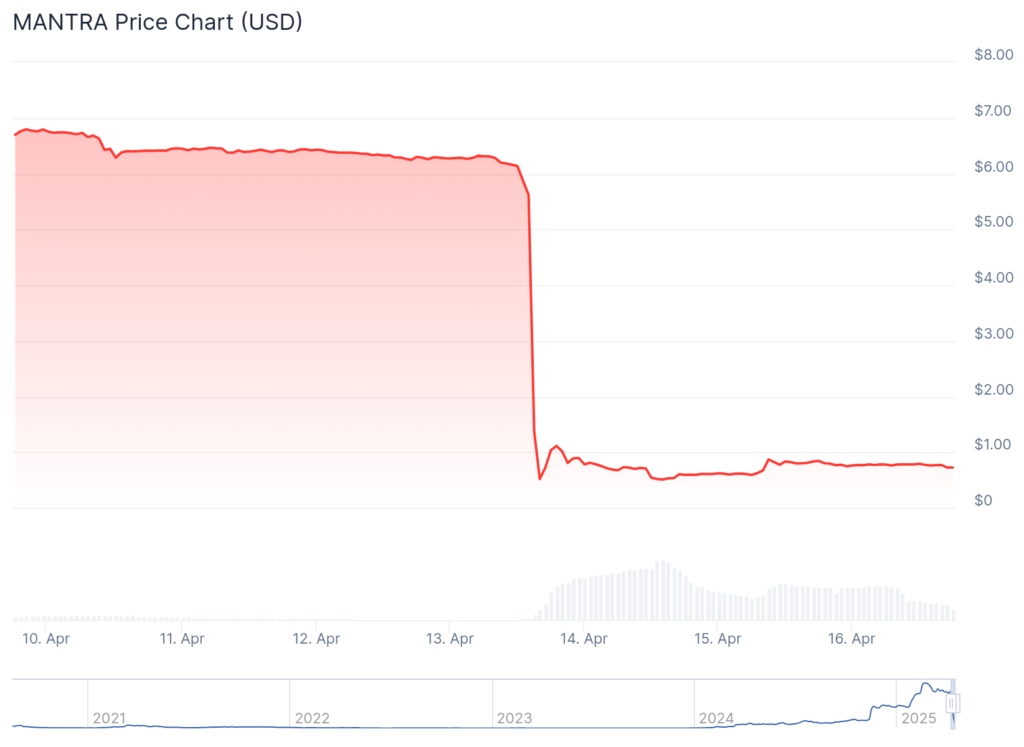Screen dimensions: 1024x747
Task: Click the 16. Apr date label
Action: coord(851,638)
